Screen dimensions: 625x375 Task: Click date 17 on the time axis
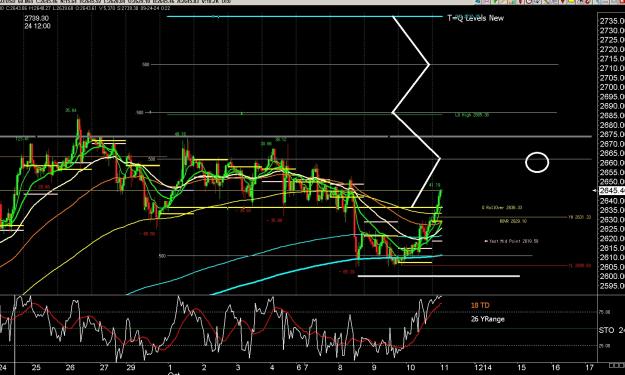(x=589, y=367)
